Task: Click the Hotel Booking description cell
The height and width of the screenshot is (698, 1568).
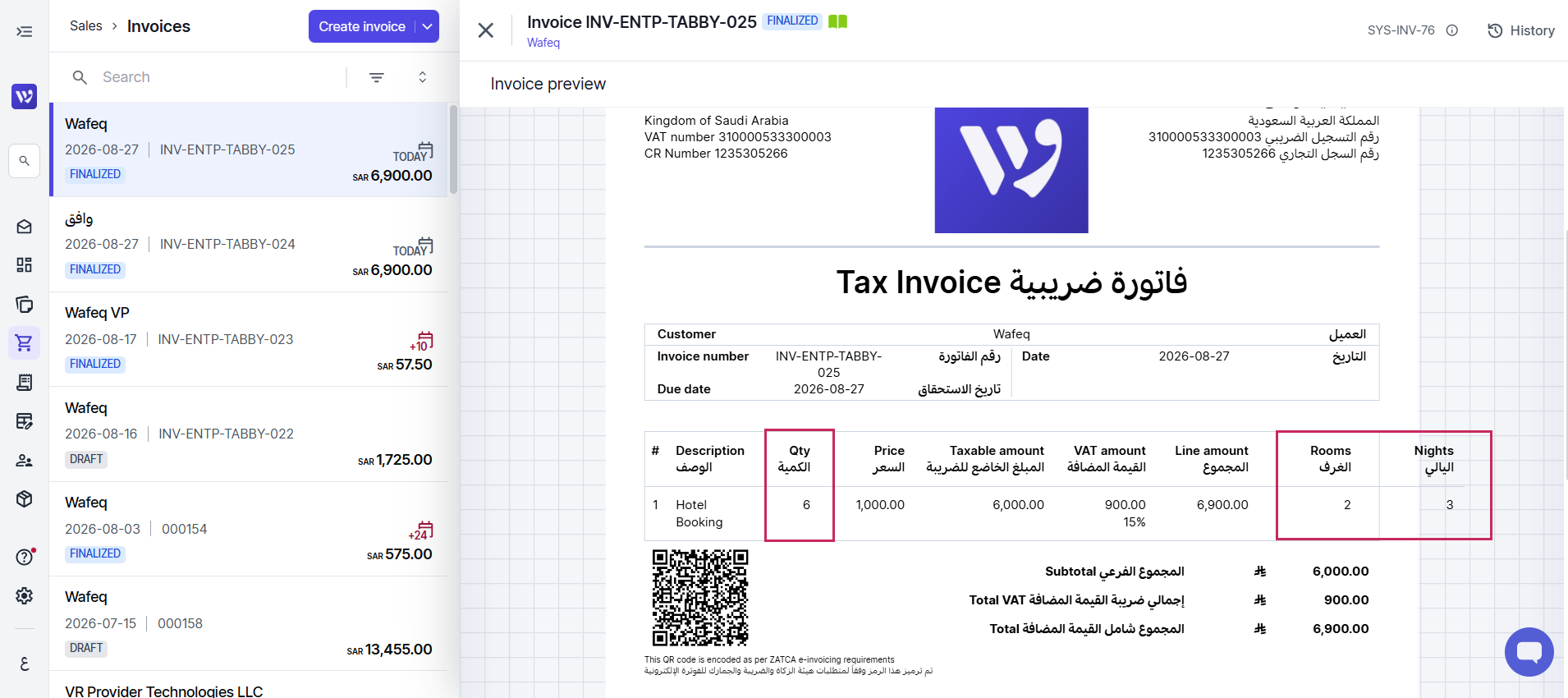Action: (699, 513)
